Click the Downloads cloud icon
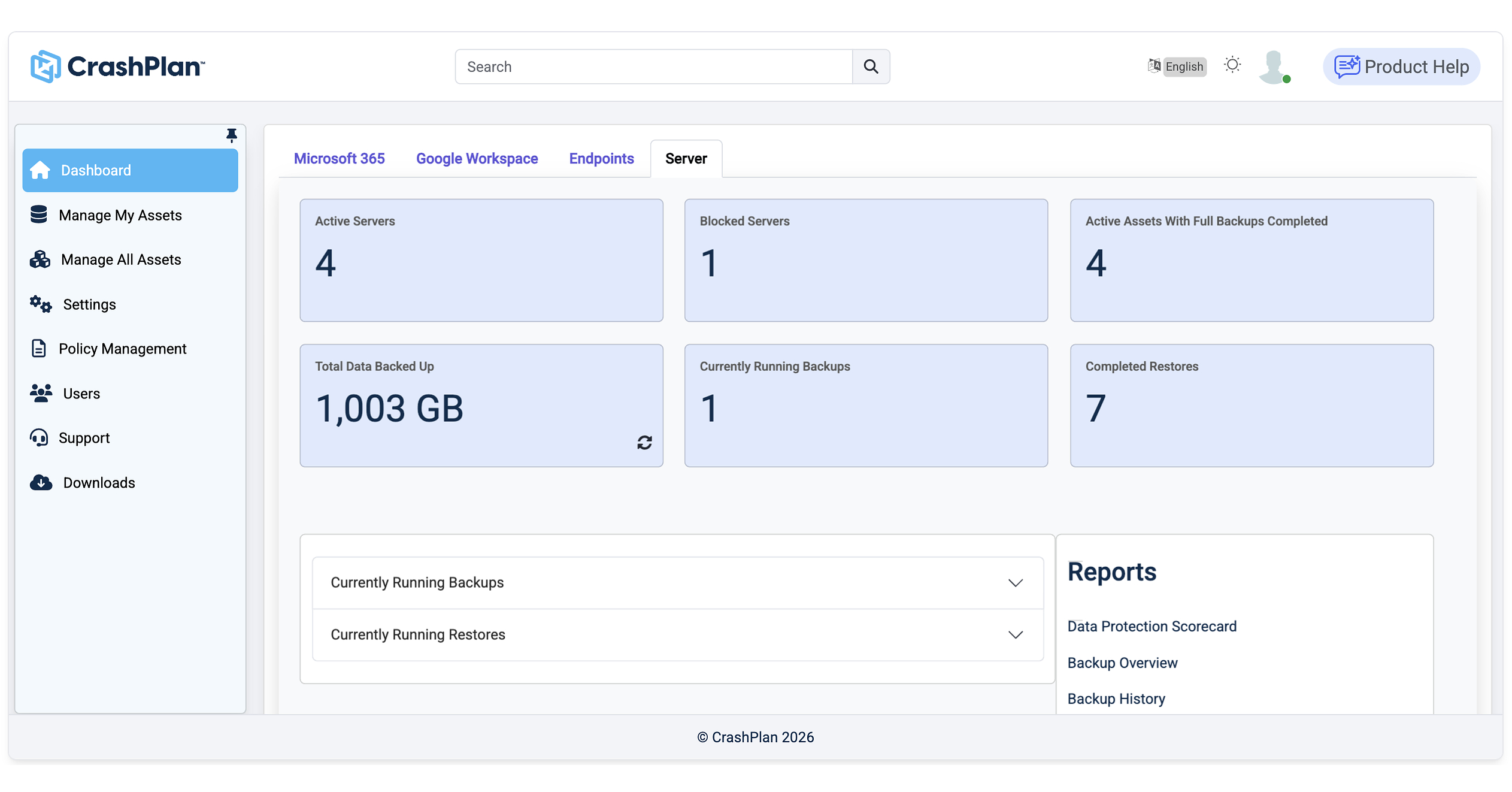 (41, 482)
